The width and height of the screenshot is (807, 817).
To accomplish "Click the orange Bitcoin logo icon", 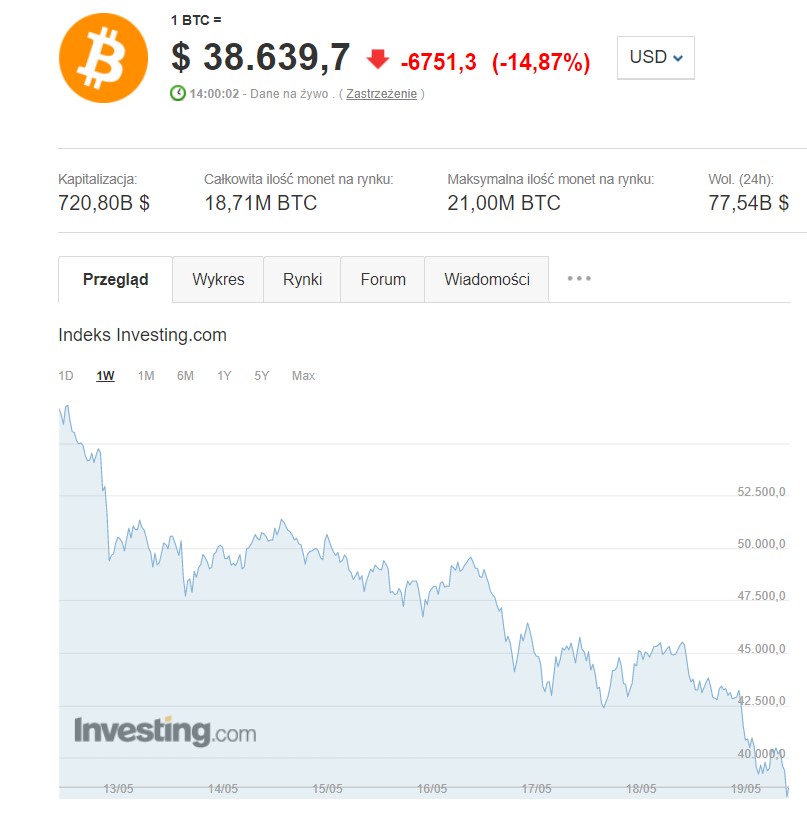I will click(103, 58).
